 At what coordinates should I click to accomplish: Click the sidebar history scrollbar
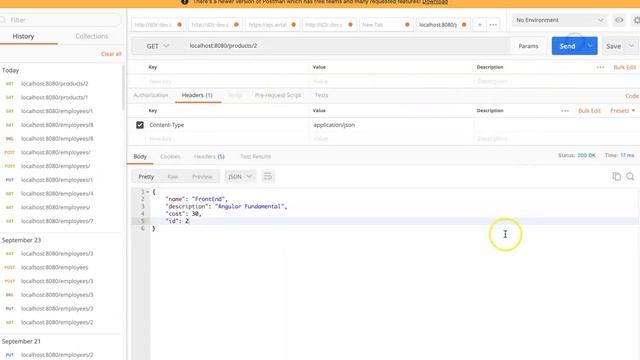pos(124,88)
